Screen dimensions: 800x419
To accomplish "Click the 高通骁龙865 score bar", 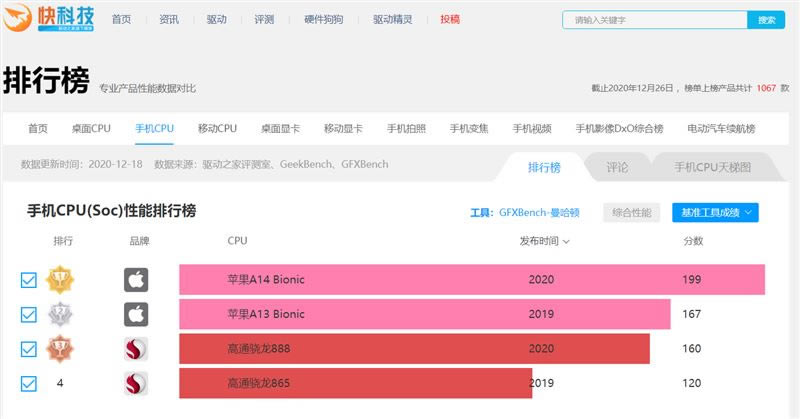I will pos(356,383).
